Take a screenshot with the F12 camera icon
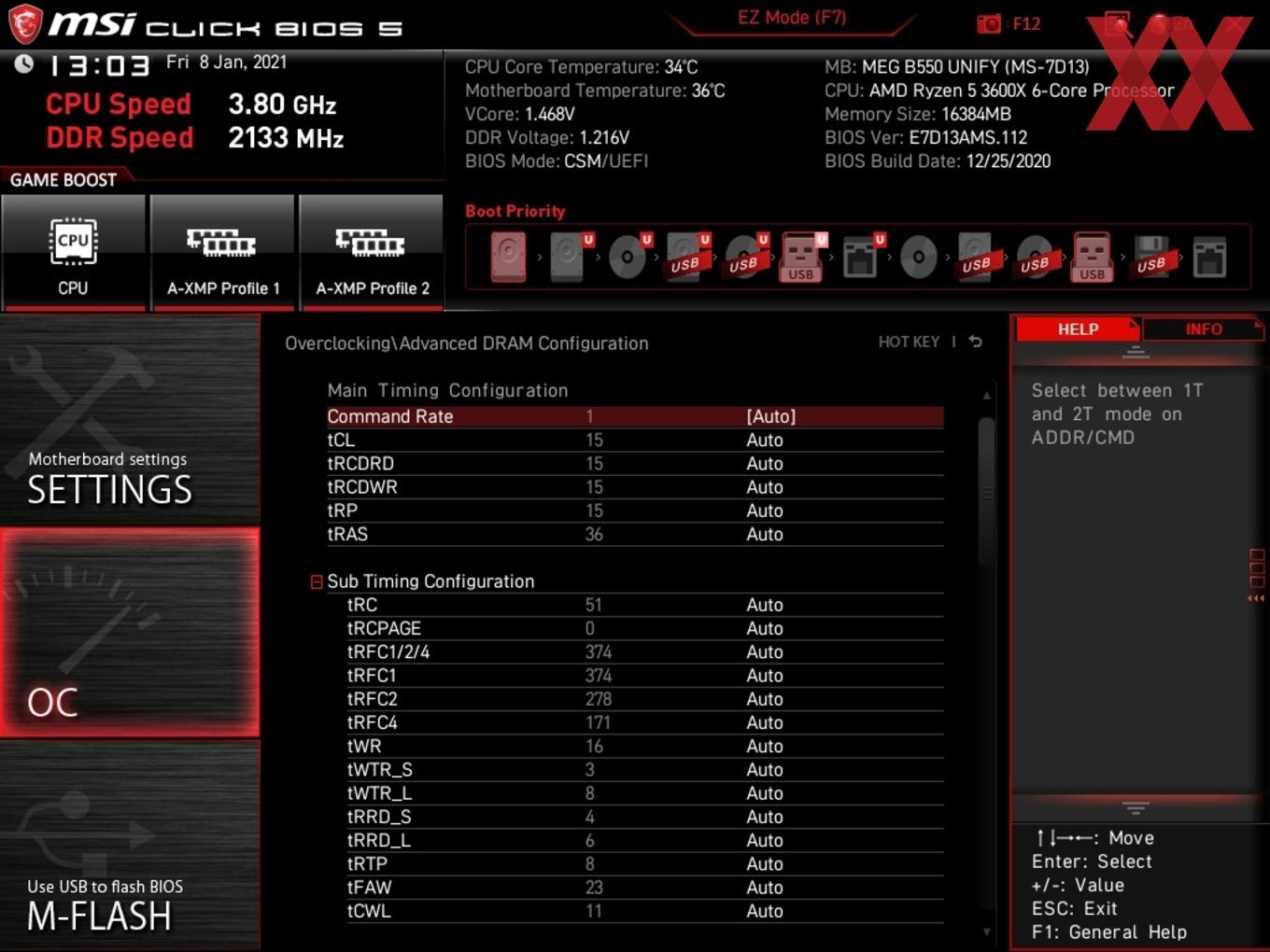Viewport: 1270px width, 952px height. click(x=989, y=23)
